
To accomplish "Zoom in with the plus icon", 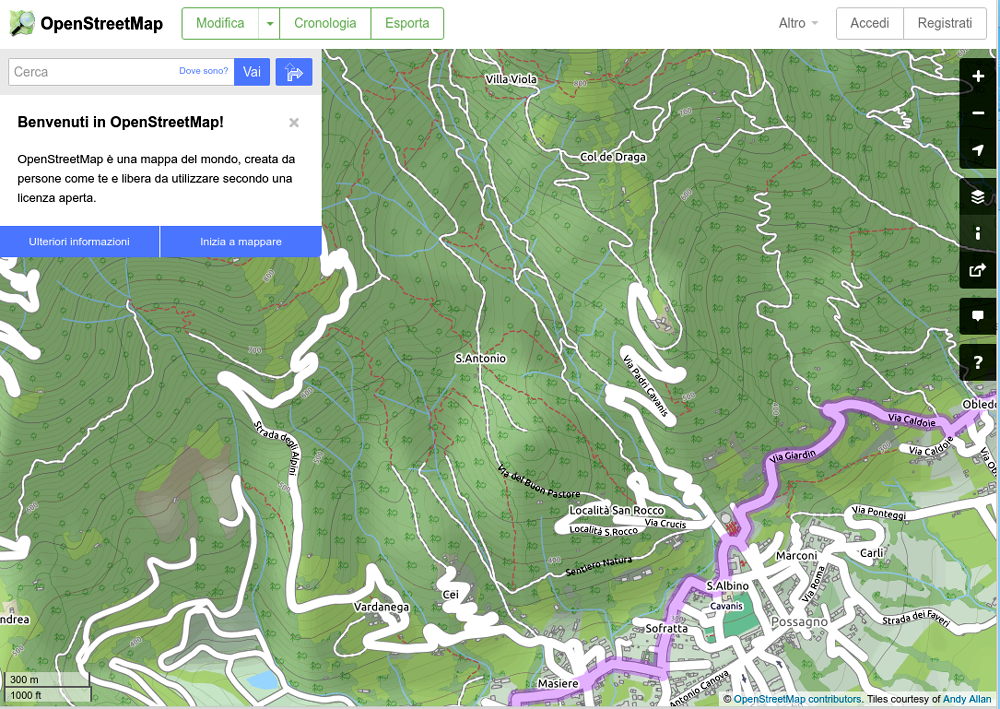I will tap(978, 77).
